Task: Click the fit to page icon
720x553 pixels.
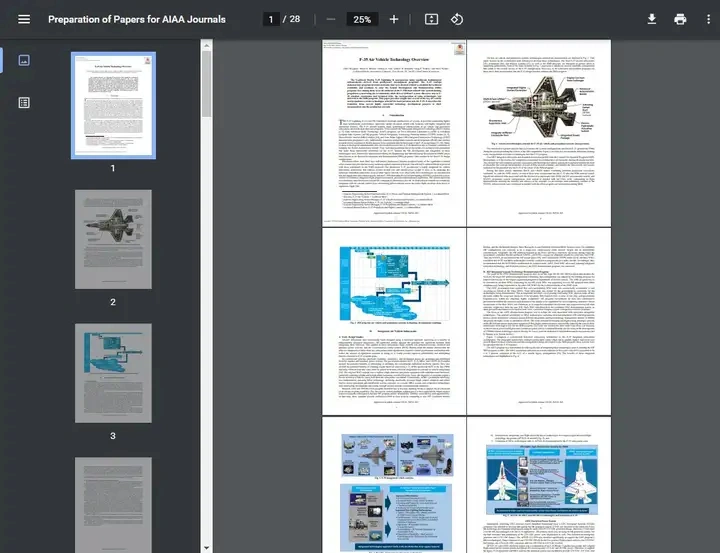Action: (x=431, y=19)
